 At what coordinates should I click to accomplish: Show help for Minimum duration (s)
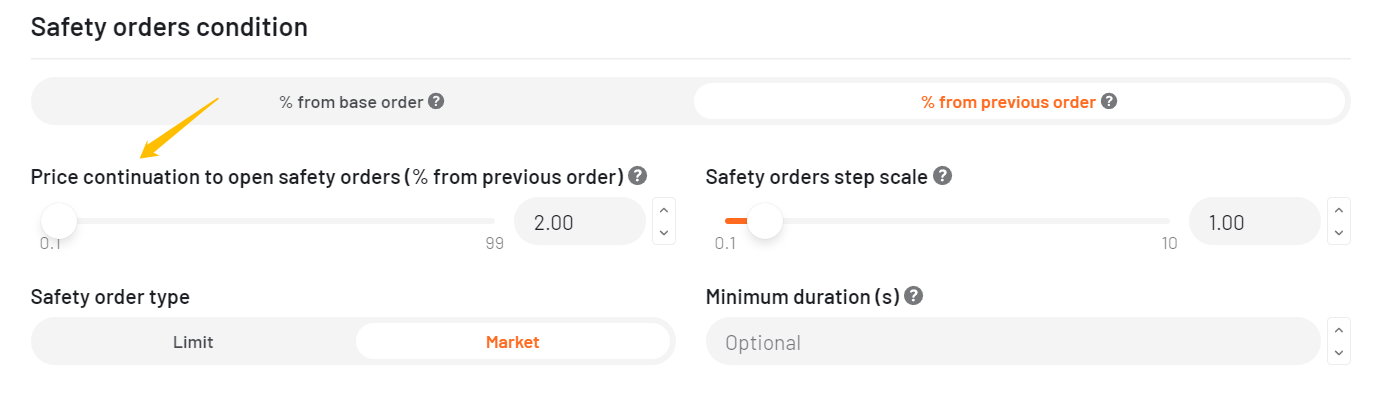coord(913,296)
